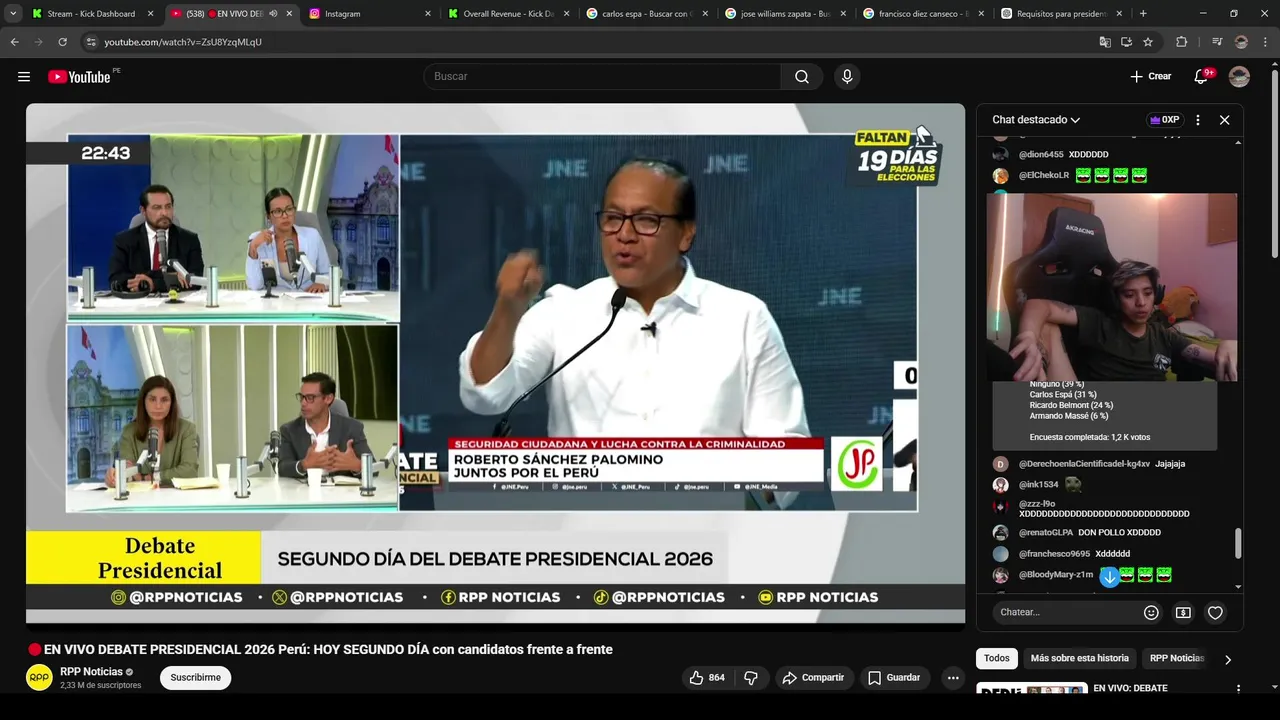Open the Chrome three-dot menu
Image resolution: width=1280 pixels, height=720 pixels.
point(1264,42)
